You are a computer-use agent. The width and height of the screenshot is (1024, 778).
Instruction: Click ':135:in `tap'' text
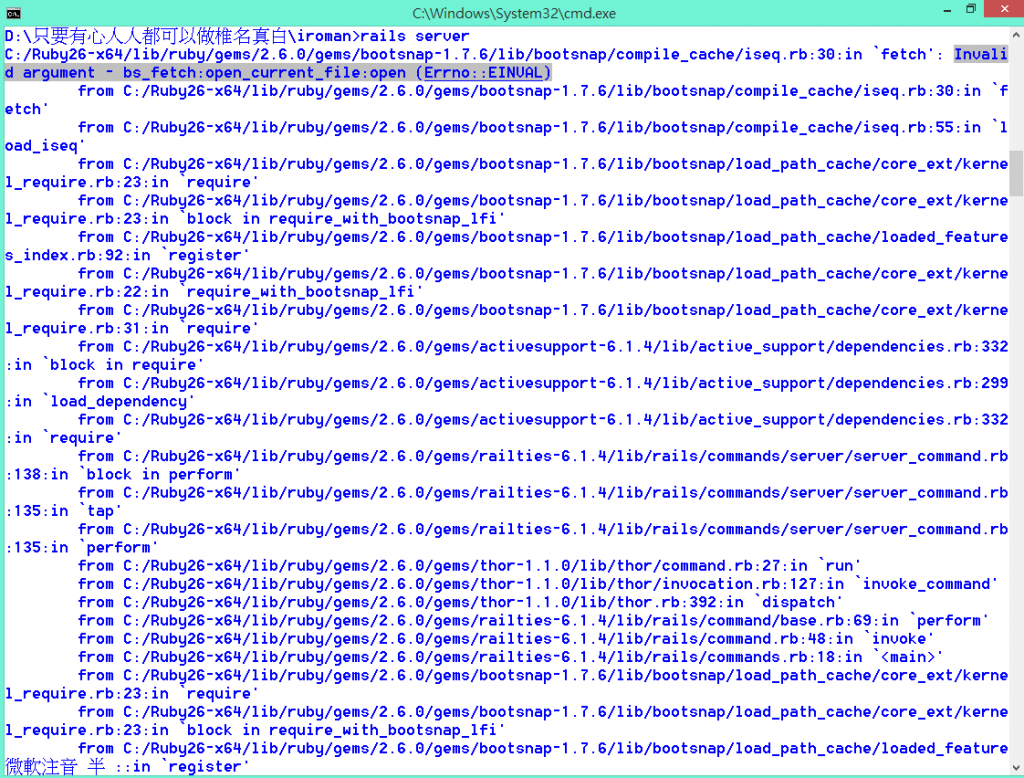[x=63, y=511]
